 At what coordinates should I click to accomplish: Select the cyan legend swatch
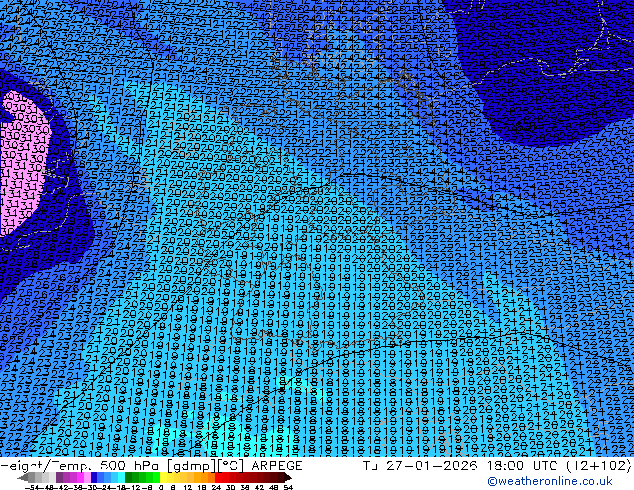[118, 478]
